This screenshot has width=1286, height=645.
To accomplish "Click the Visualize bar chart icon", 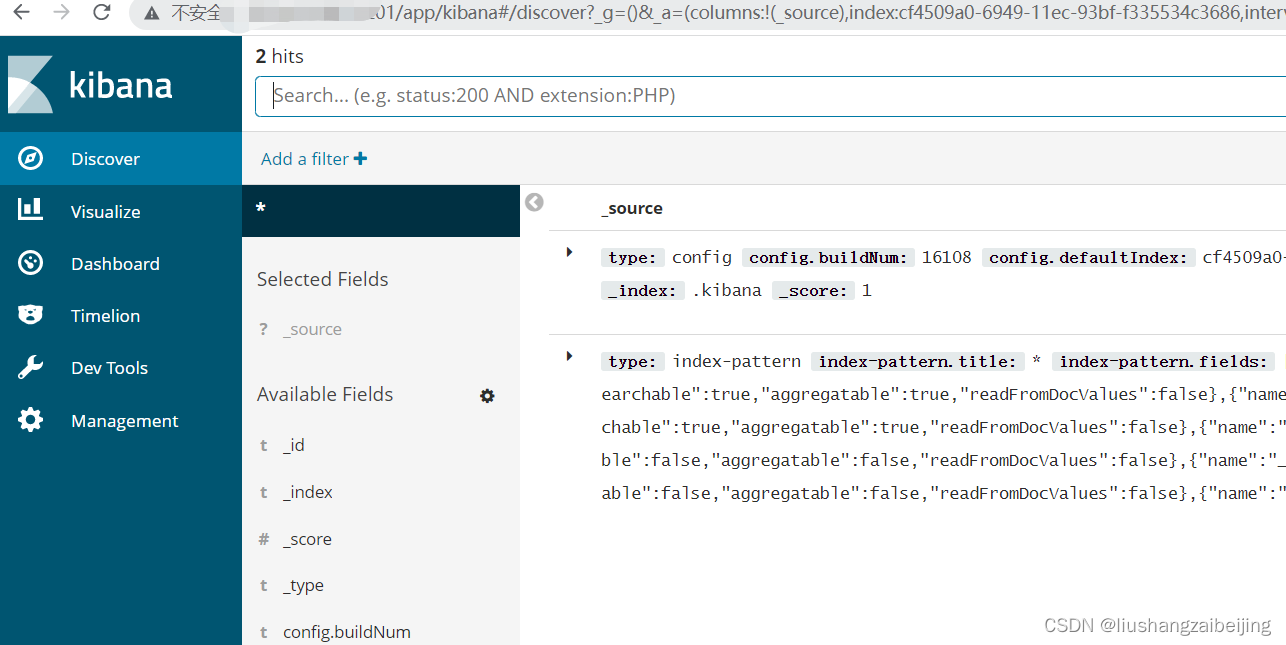I will [x=31, y=209].
